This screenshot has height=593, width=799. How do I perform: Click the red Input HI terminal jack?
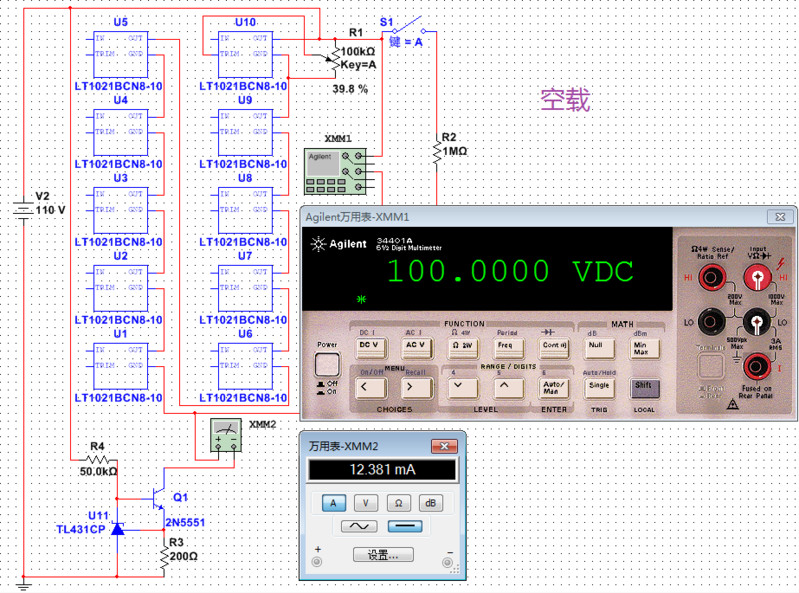(x=758, y=290)
